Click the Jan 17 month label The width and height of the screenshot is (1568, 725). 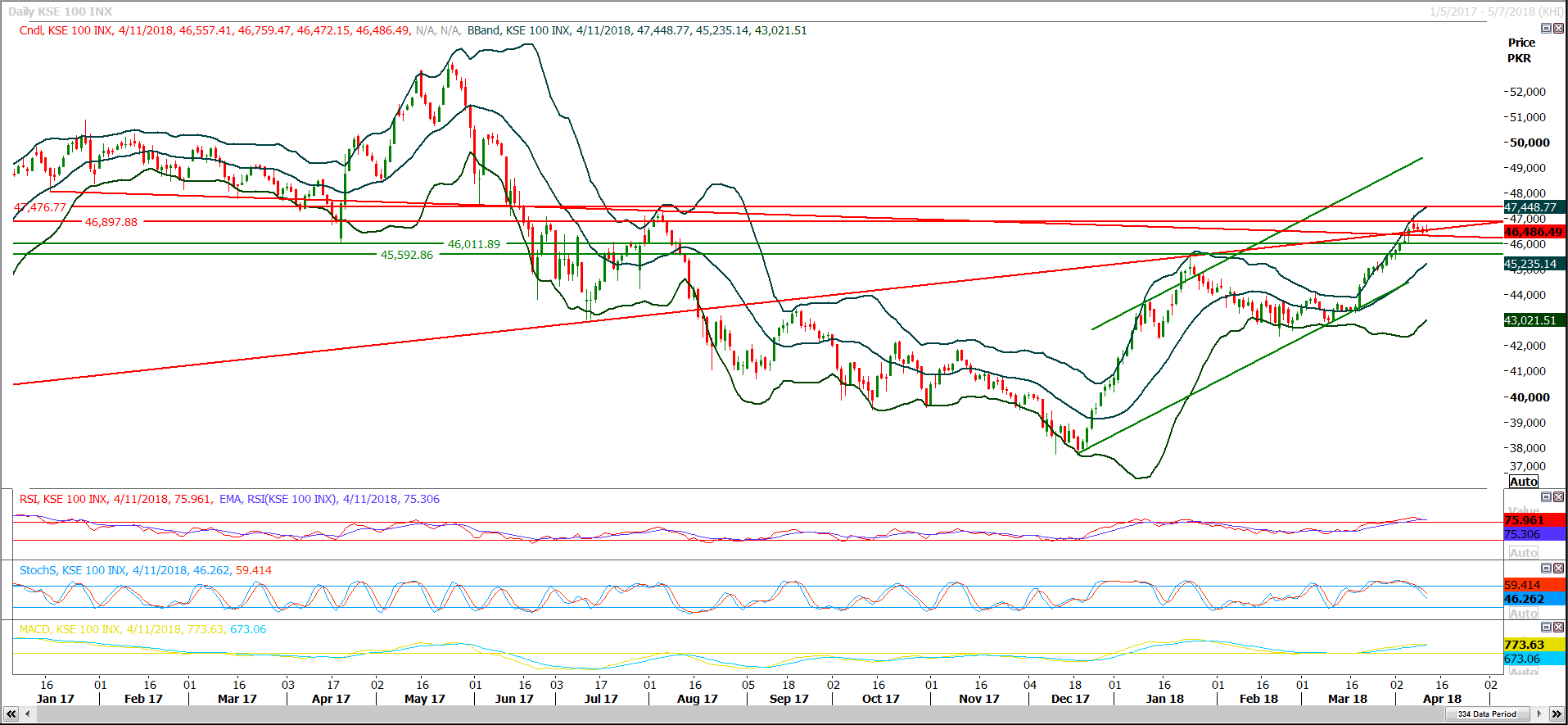[x=56, y=699]
